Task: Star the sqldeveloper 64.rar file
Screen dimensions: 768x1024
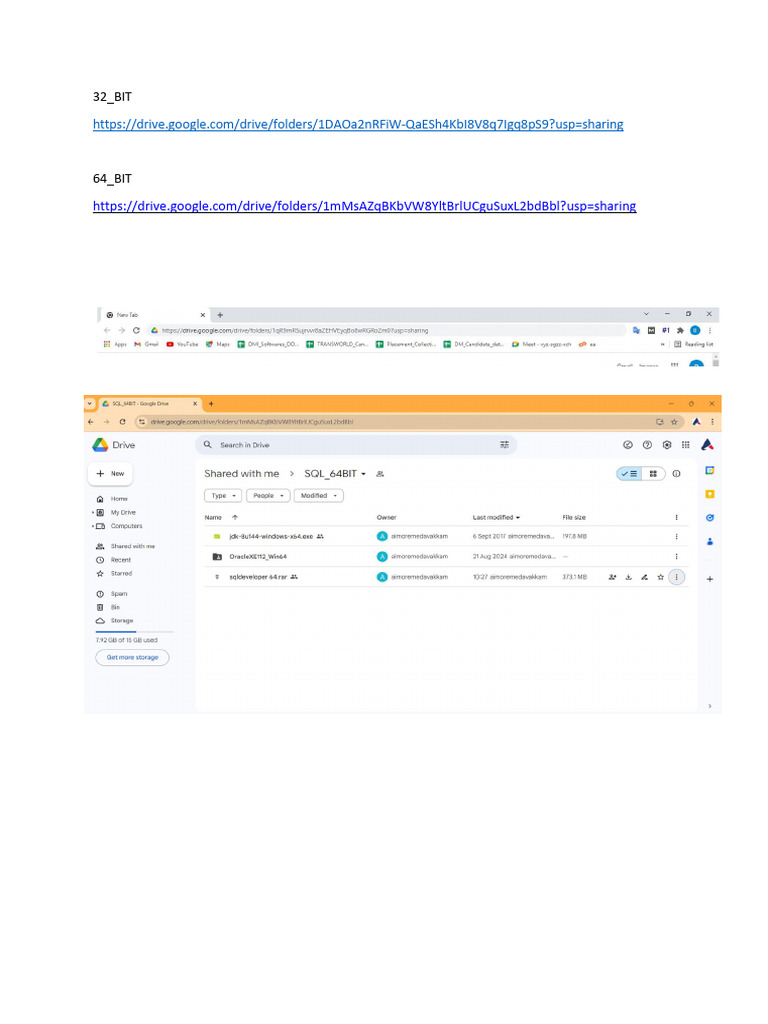Action: (x=660, y=577)
